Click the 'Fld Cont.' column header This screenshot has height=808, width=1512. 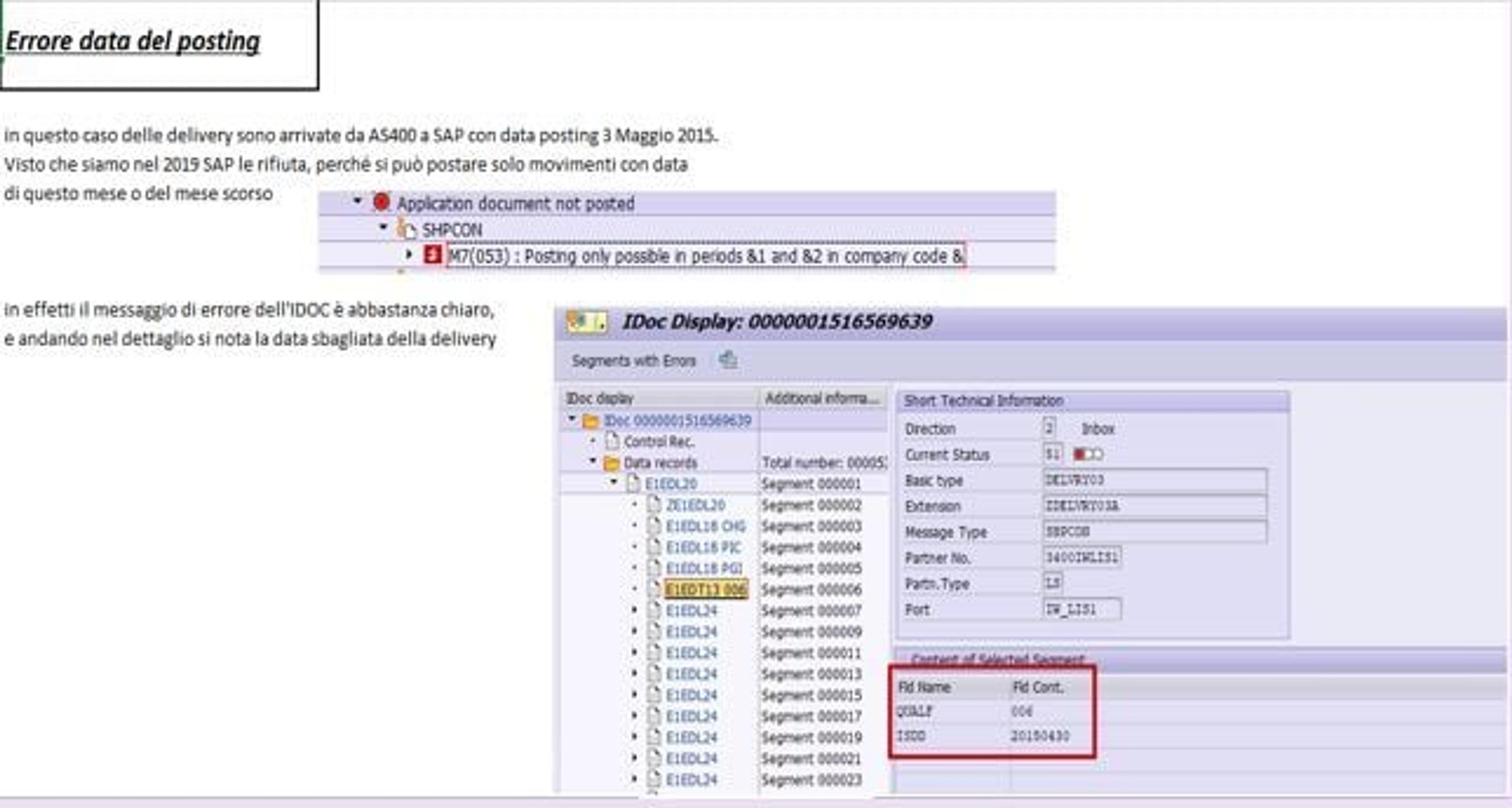[1038, 687]
